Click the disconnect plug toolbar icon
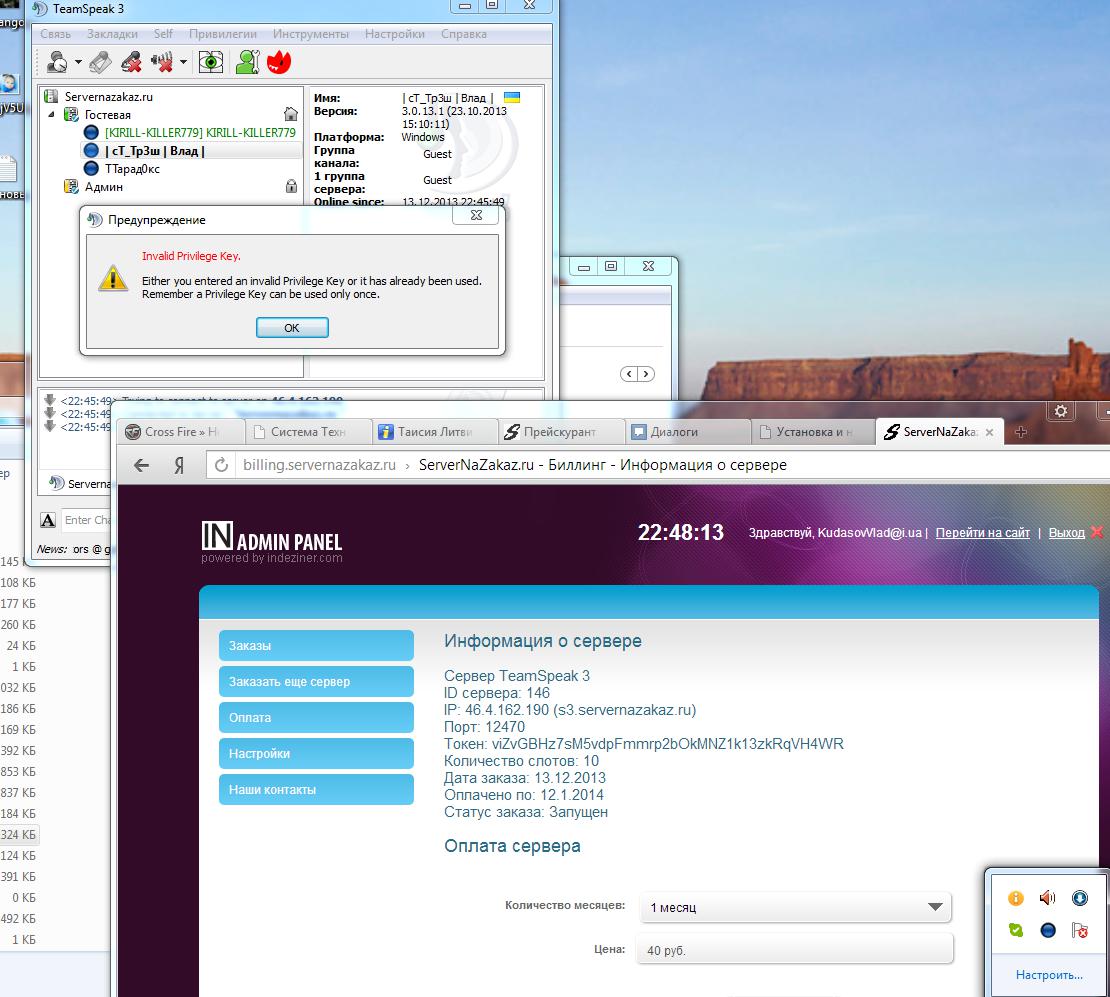The height and width of the screenshot is (997, 1110). (101, 62)
